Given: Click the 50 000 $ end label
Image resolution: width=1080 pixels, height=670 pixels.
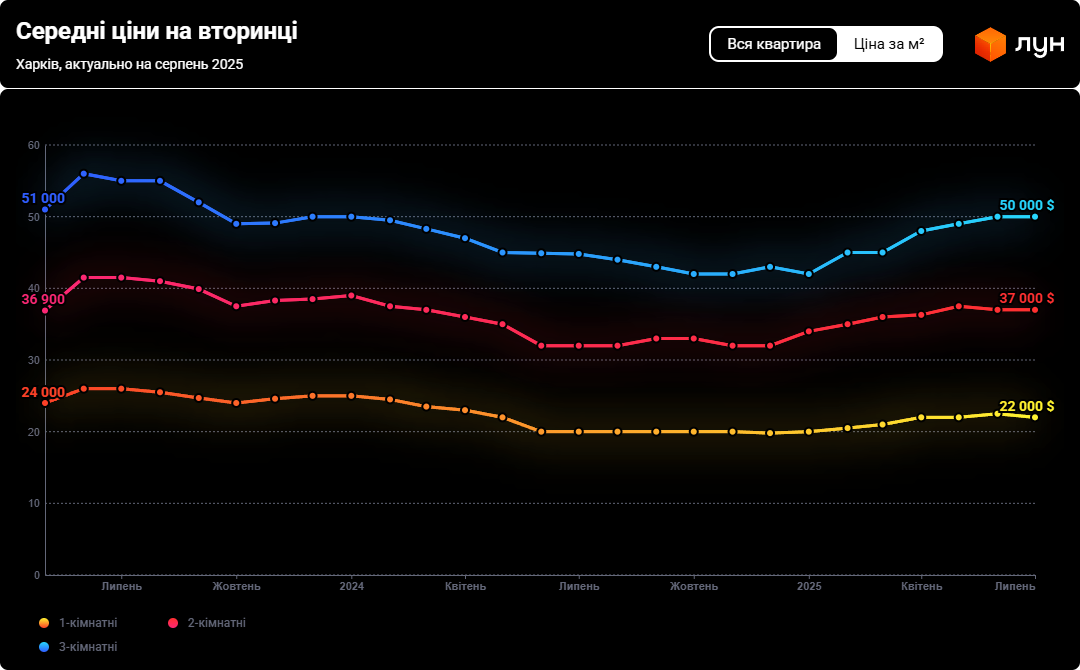Looking at the screenshot, I should point(1026,205).
